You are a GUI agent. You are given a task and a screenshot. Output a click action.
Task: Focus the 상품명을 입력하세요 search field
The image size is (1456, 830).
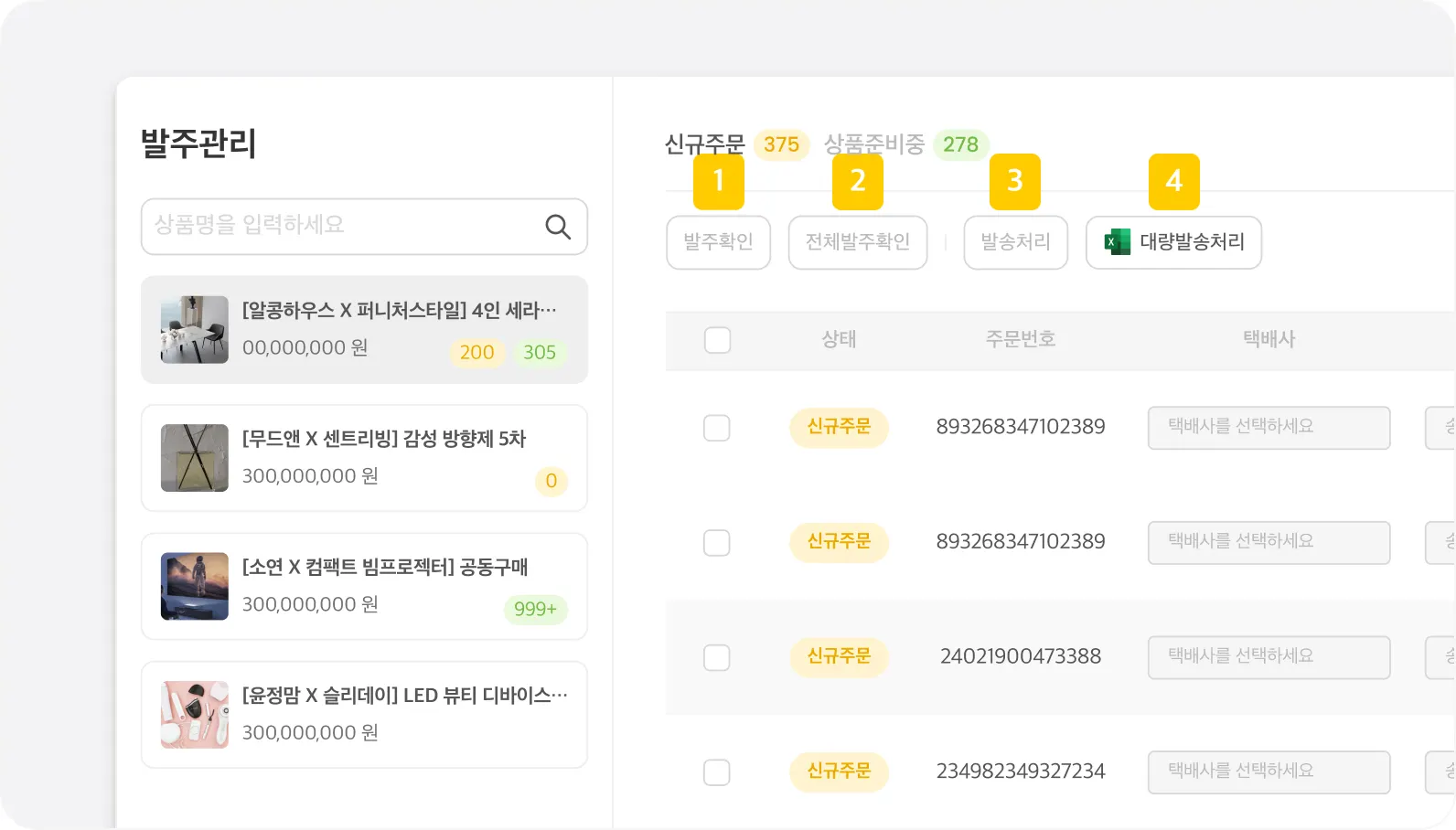tap(343, 226)
